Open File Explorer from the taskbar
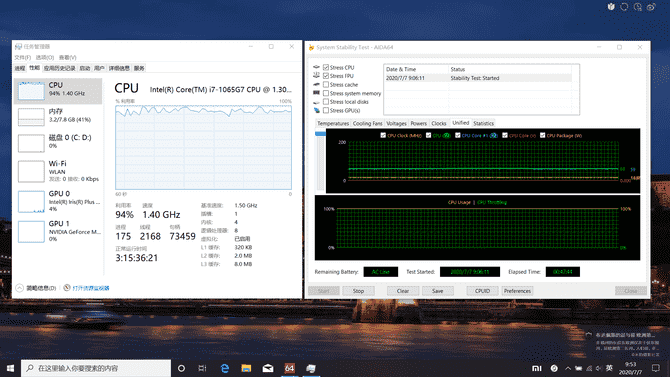Screen dimensions: 670x377 (x=246, y=368)
